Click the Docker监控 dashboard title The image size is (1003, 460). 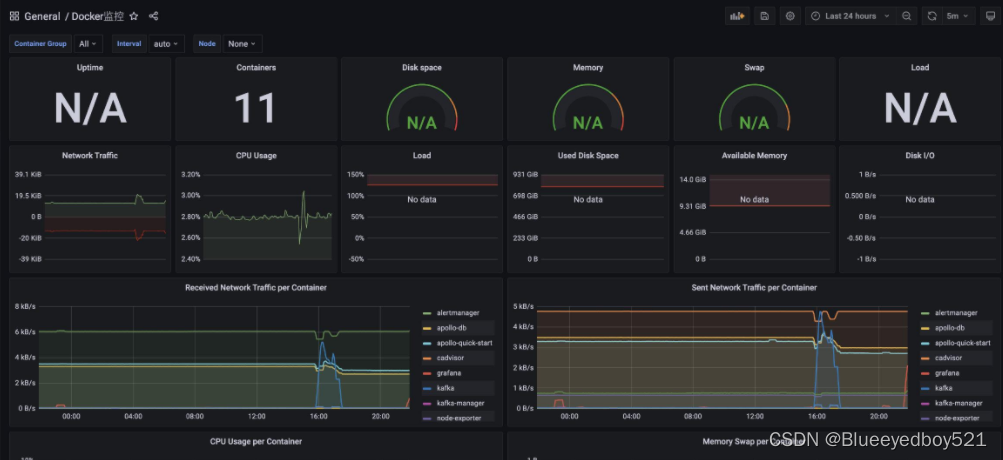coord(98,16)
